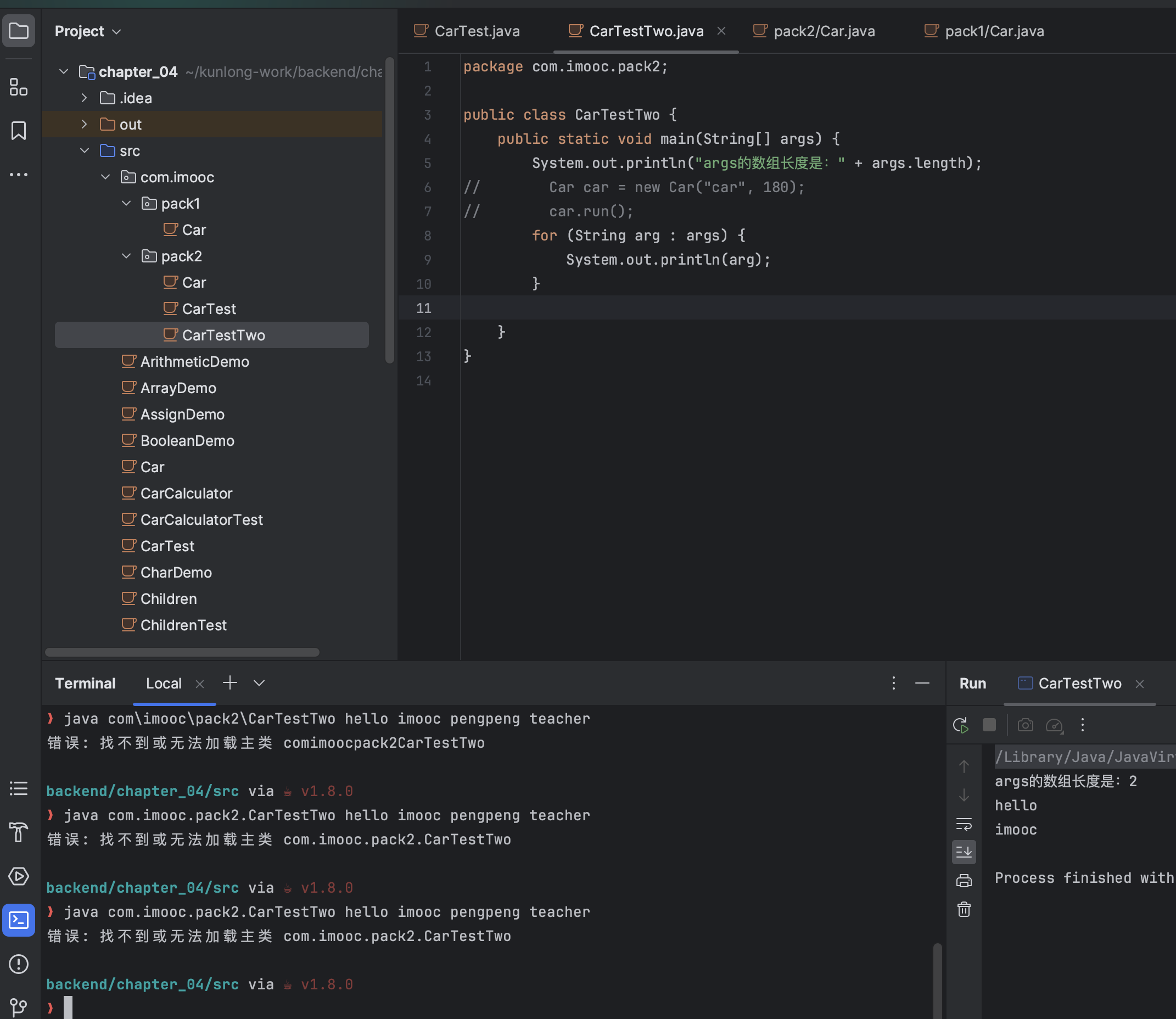This screenshot has width=1176, height=1019.
Task: Close the CarTestTwo run tab
Action: click(1140, 684)
